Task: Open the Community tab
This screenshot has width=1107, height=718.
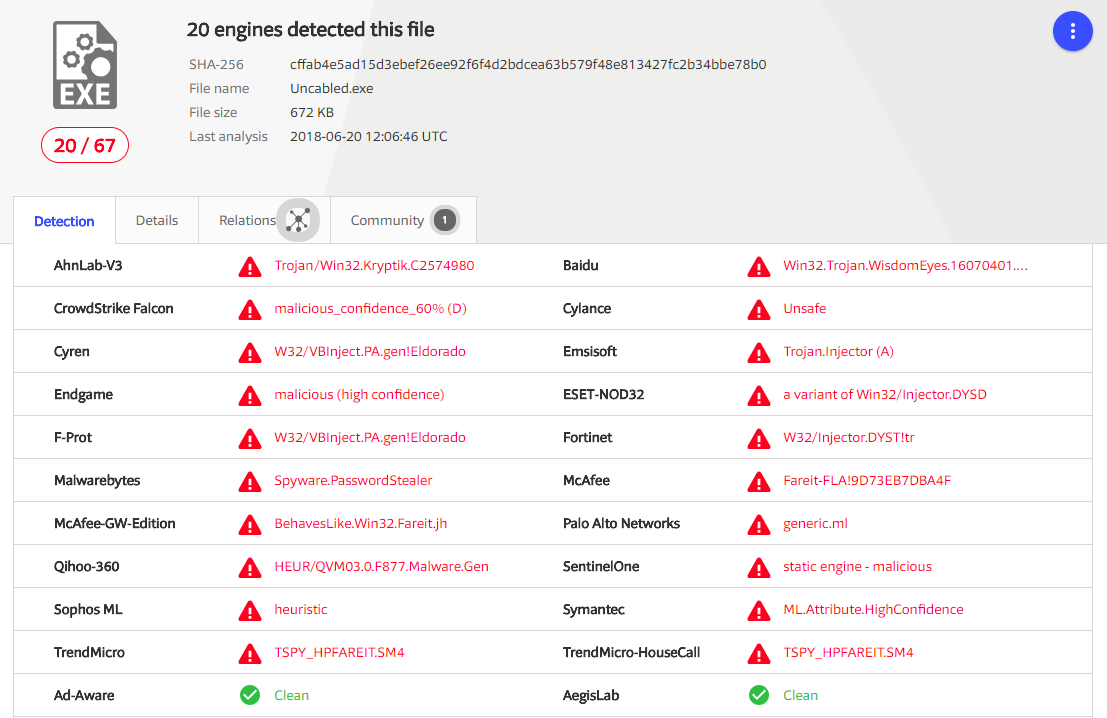Action: click(387, 220)
